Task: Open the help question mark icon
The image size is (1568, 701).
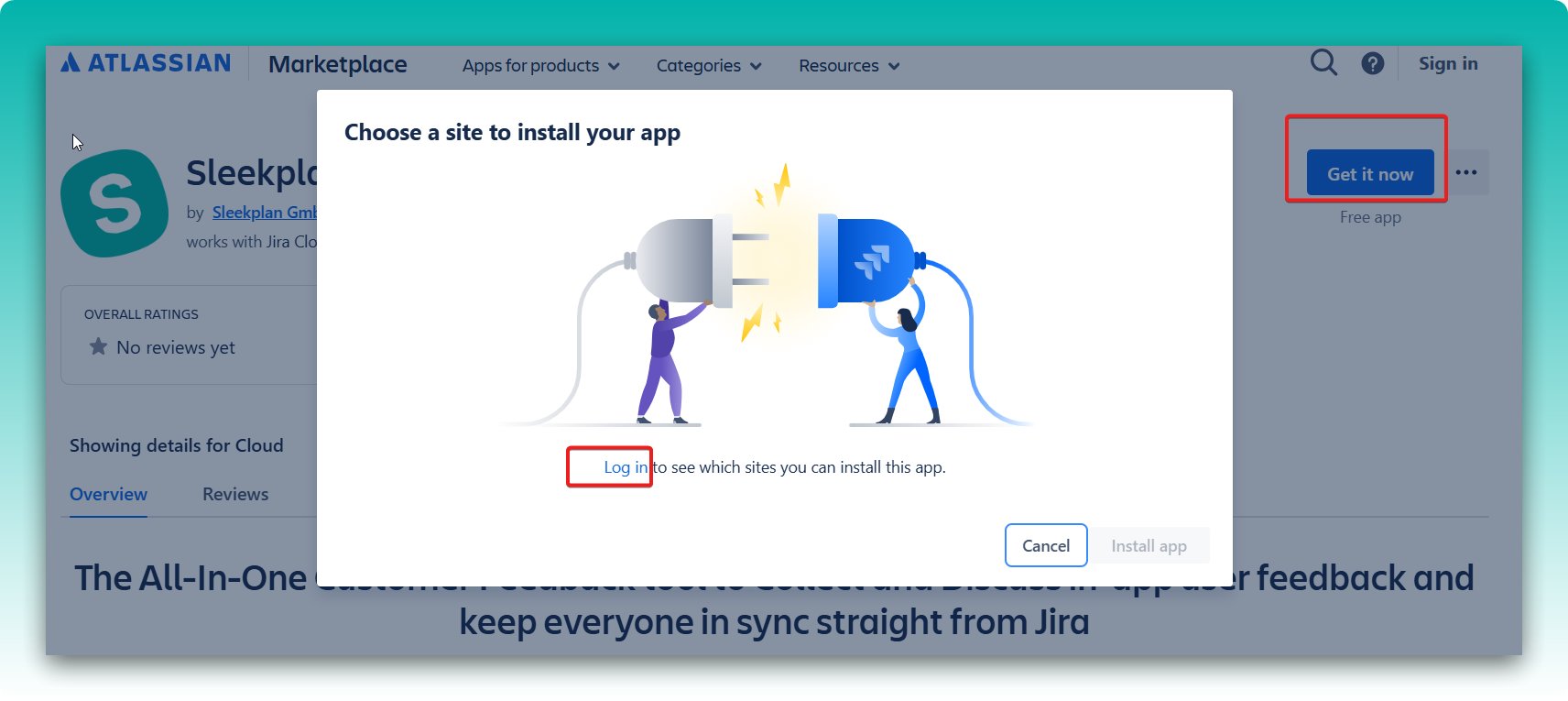Action: pos(1372,63)
